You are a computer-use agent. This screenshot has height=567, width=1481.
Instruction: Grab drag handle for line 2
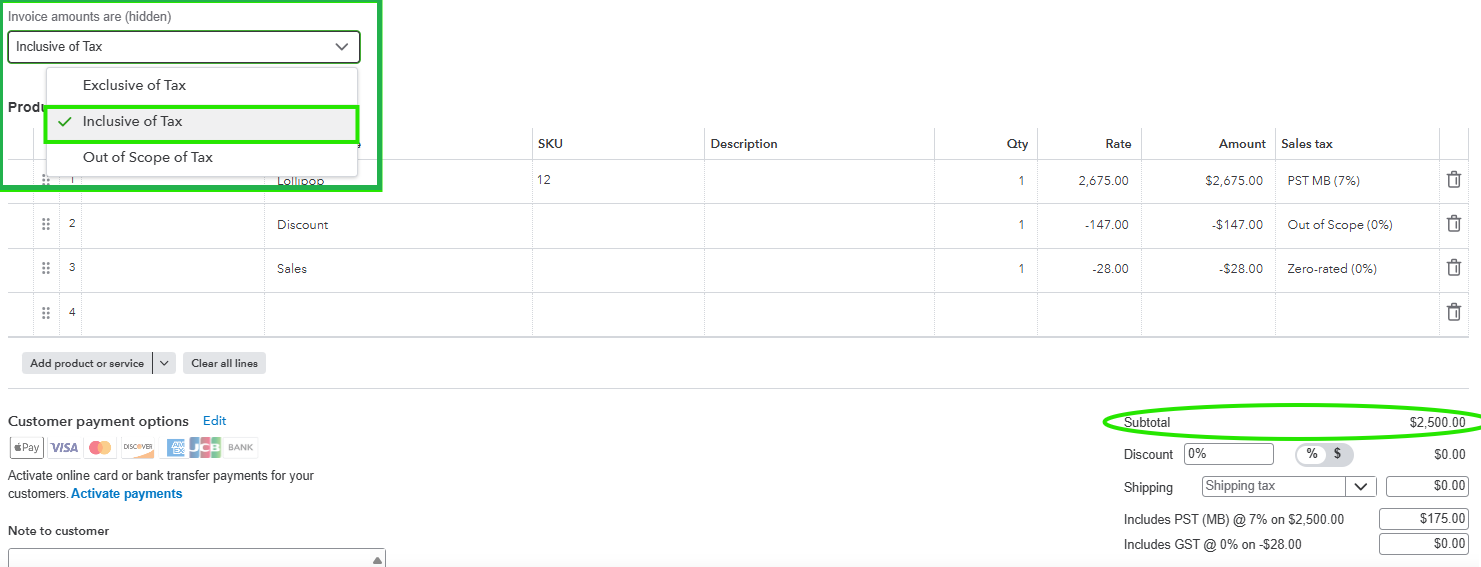(x=46, y=224)
